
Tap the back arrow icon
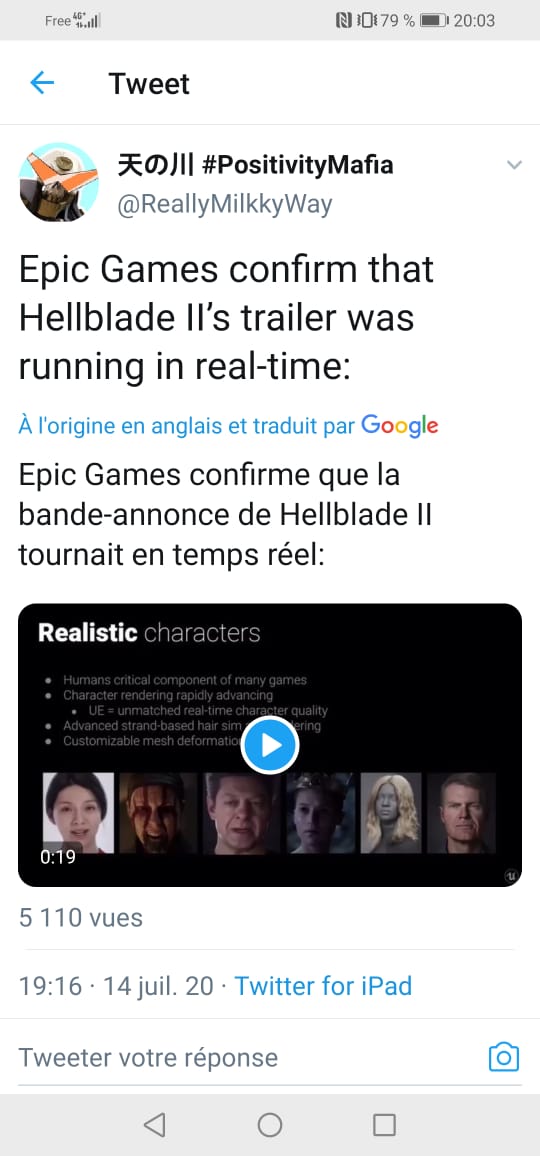pos(42,83)
